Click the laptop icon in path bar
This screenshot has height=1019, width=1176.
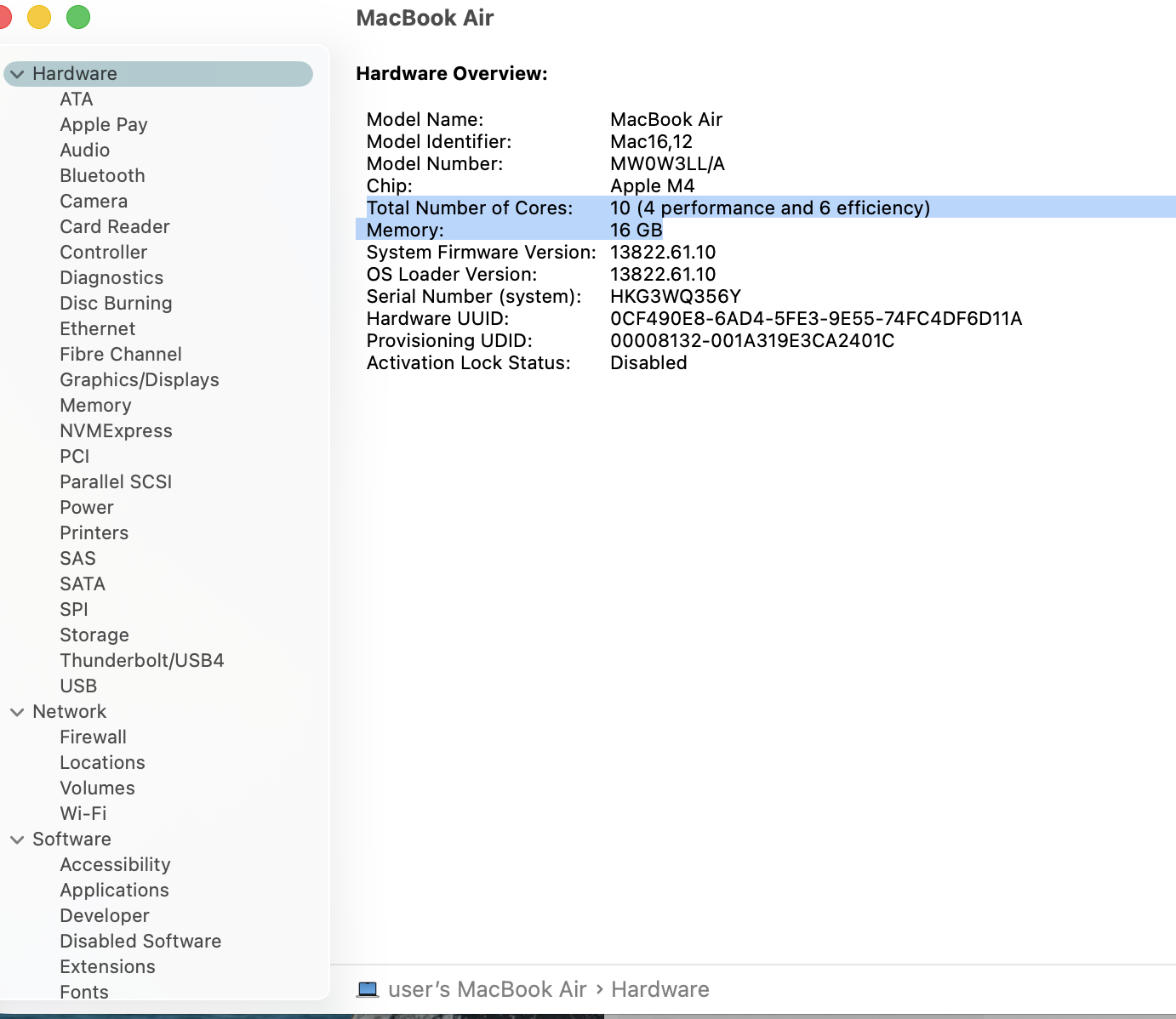click(x=368, y=989)
